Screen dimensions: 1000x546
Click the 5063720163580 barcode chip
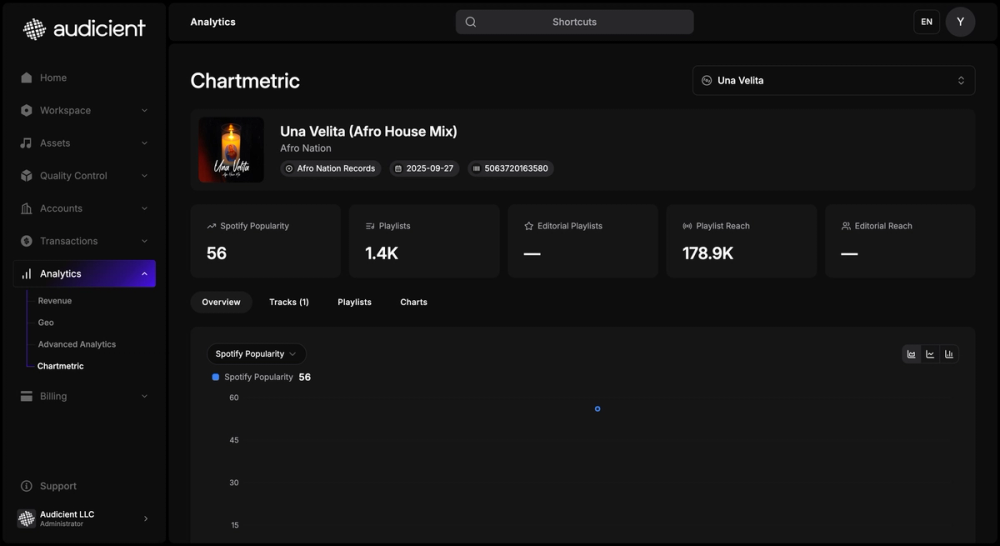point(511,168)
